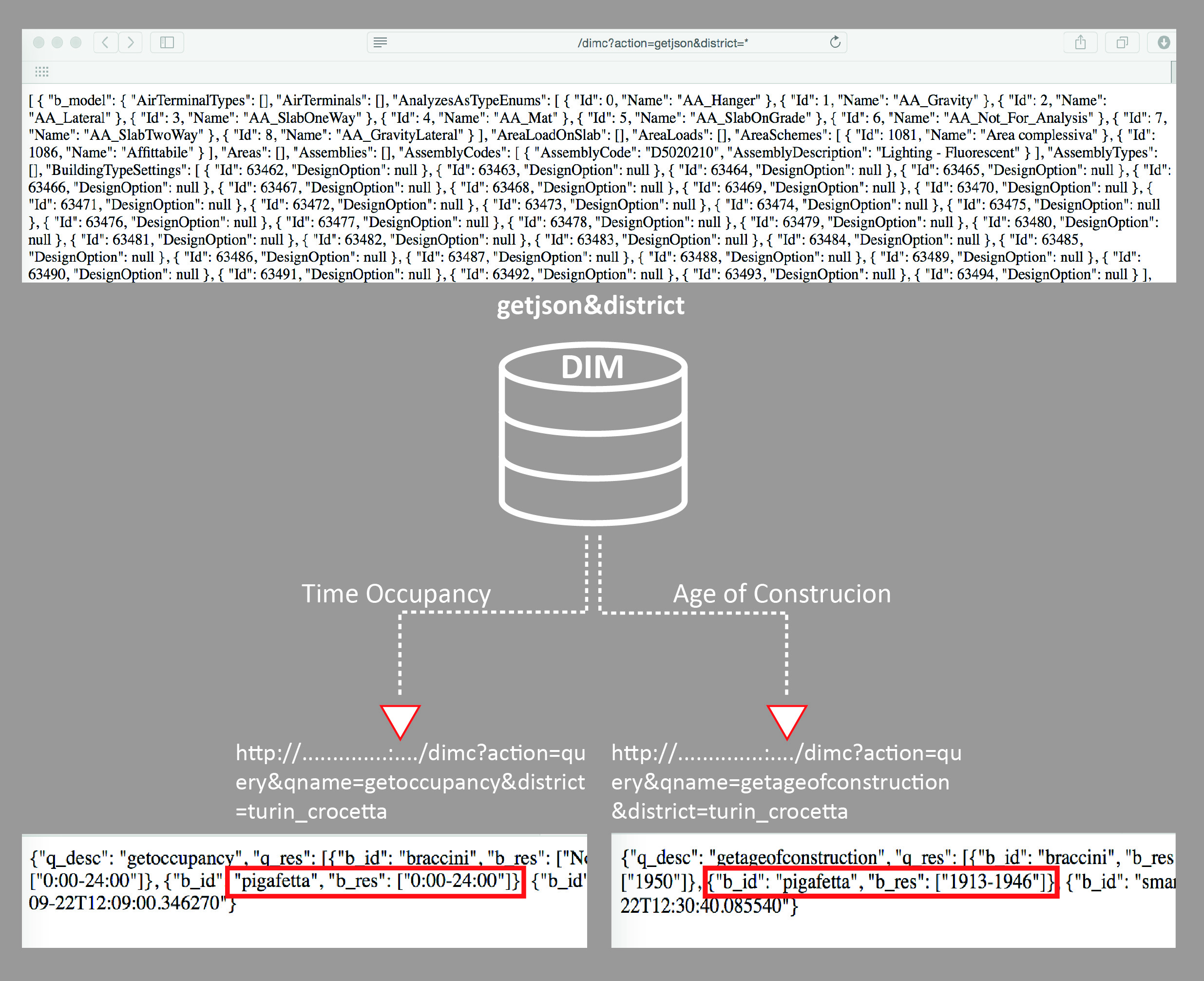Viewport: 1204px width, 981px height.
Task: Show all tabs overview button
Action: (x=1122, y=42)
